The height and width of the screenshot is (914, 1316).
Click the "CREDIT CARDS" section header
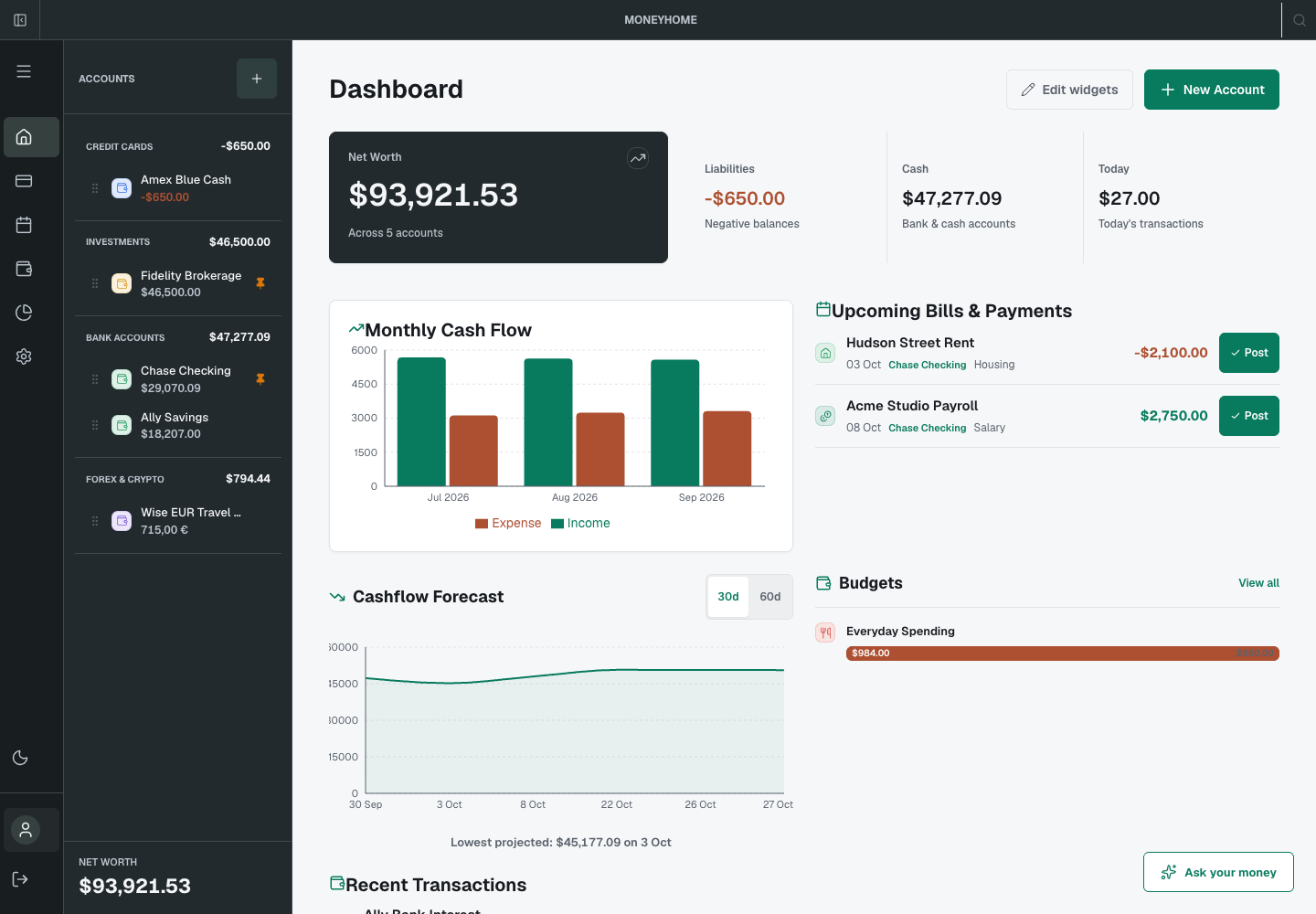tap(120, 146)
